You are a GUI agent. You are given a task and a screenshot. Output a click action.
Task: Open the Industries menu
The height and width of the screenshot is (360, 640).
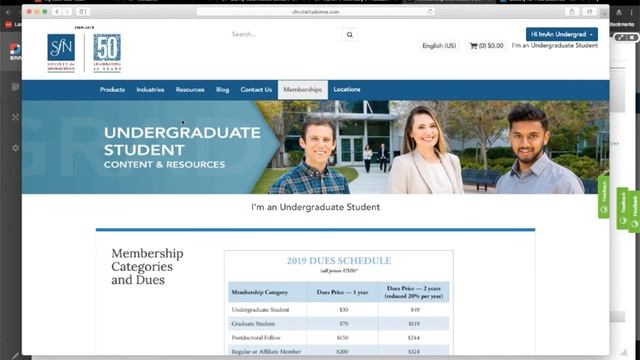(x=150, y=90)
